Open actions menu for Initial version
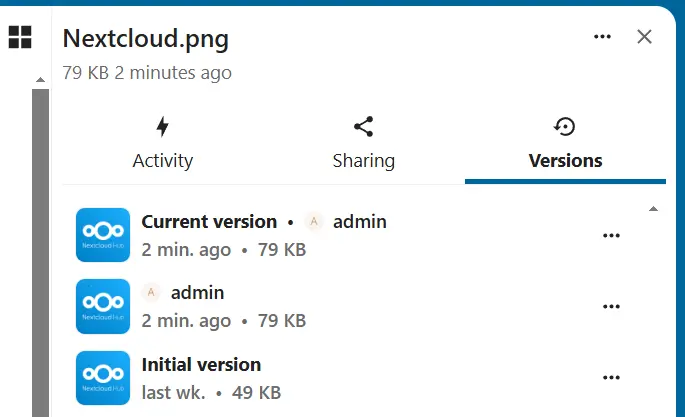 (x=611, y=378)
